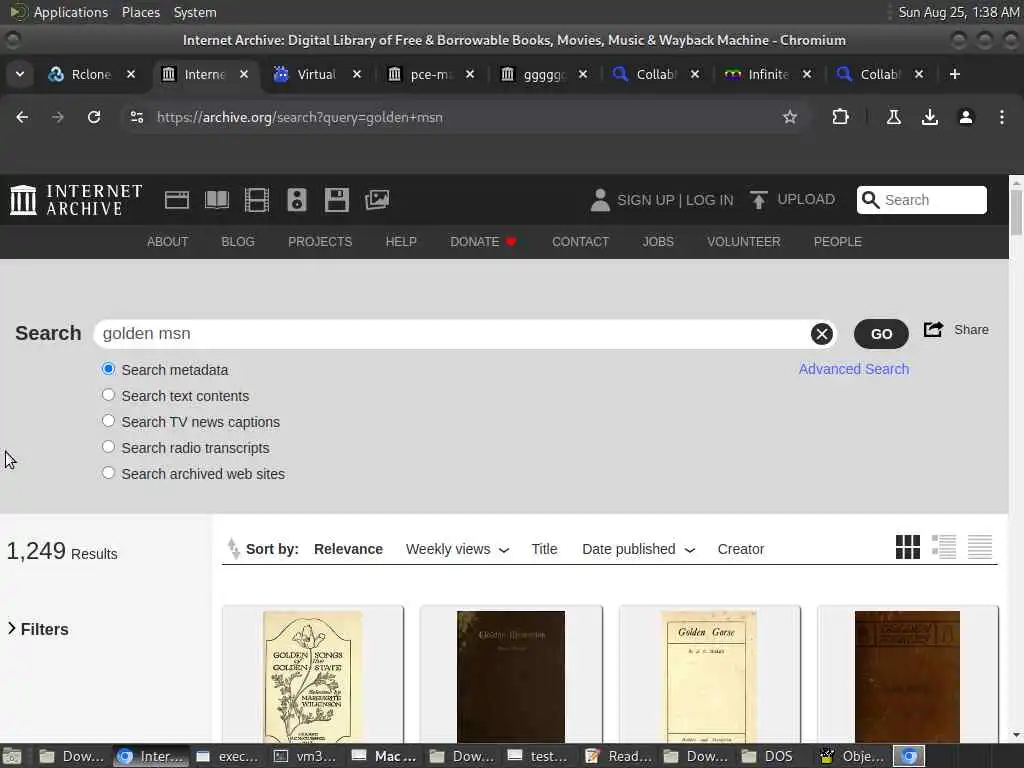Open the BLOG link
The width and height of the screenshot is (1024, 768).
[x=238, y=242]
